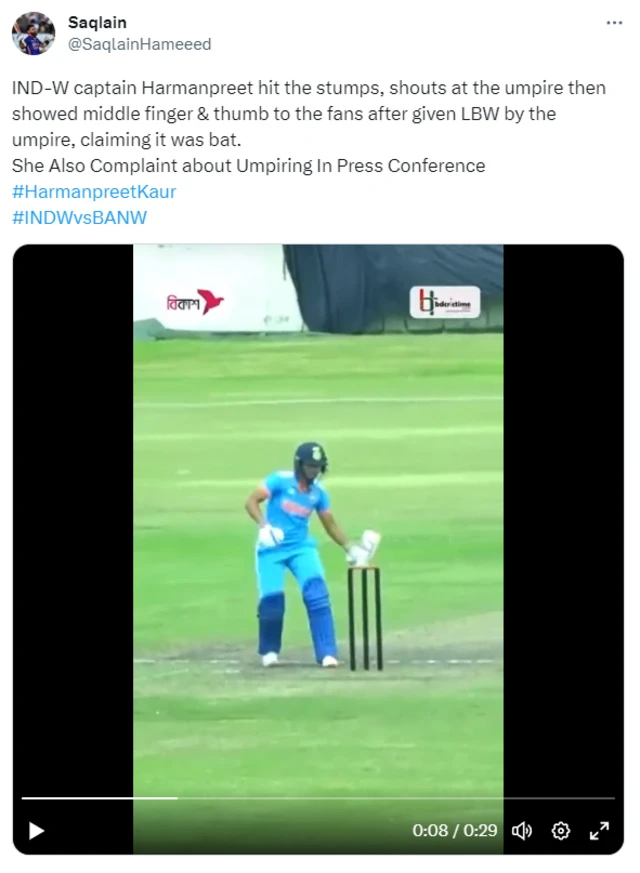The image size is (640, 873).
Task: Mute the video sound
Action: [521, 831]
